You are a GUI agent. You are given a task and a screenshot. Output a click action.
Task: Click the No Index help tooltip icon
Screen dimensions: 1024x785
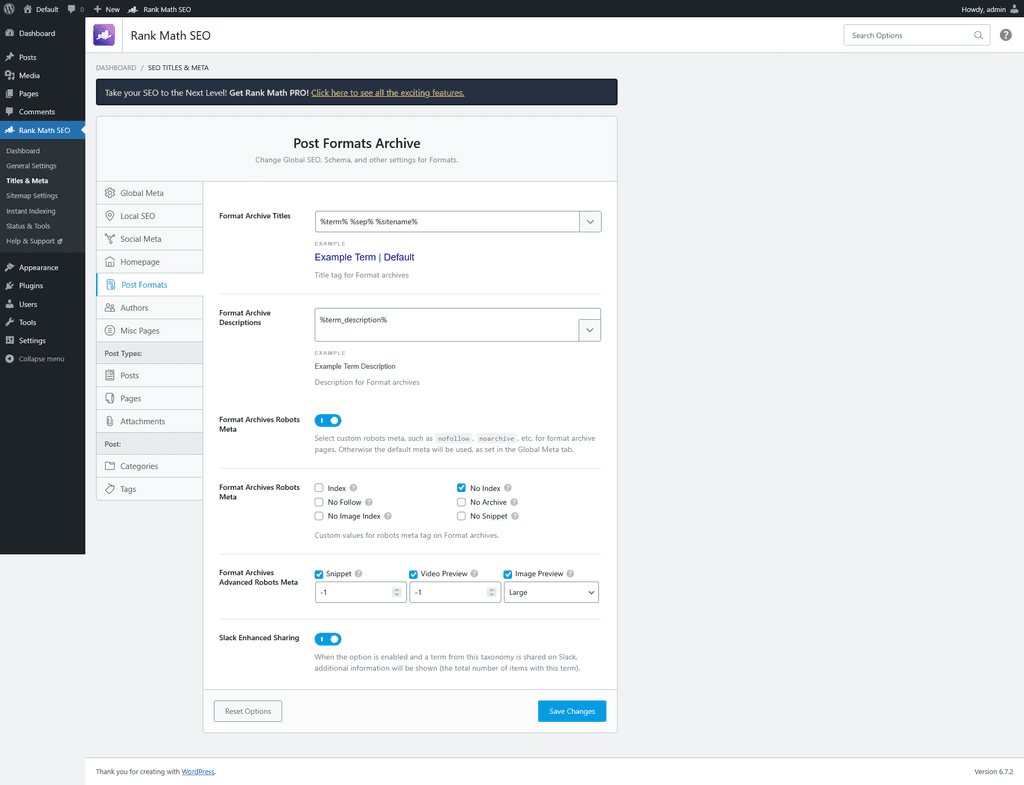(x=507, y=488)
